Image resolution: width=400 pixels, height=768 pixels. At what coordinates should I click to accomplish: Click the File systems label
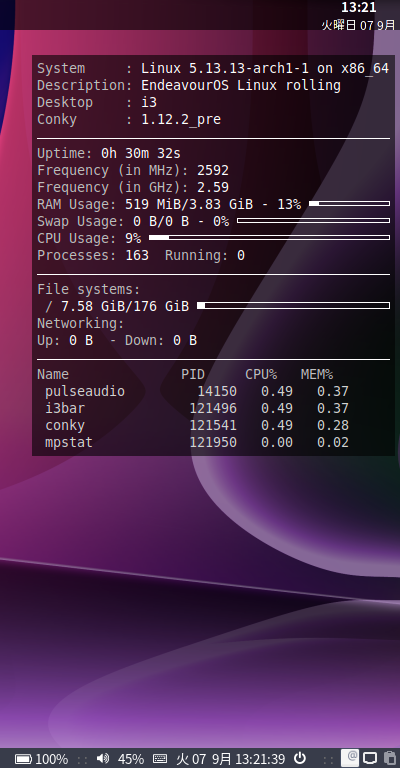tap(89, 289)
